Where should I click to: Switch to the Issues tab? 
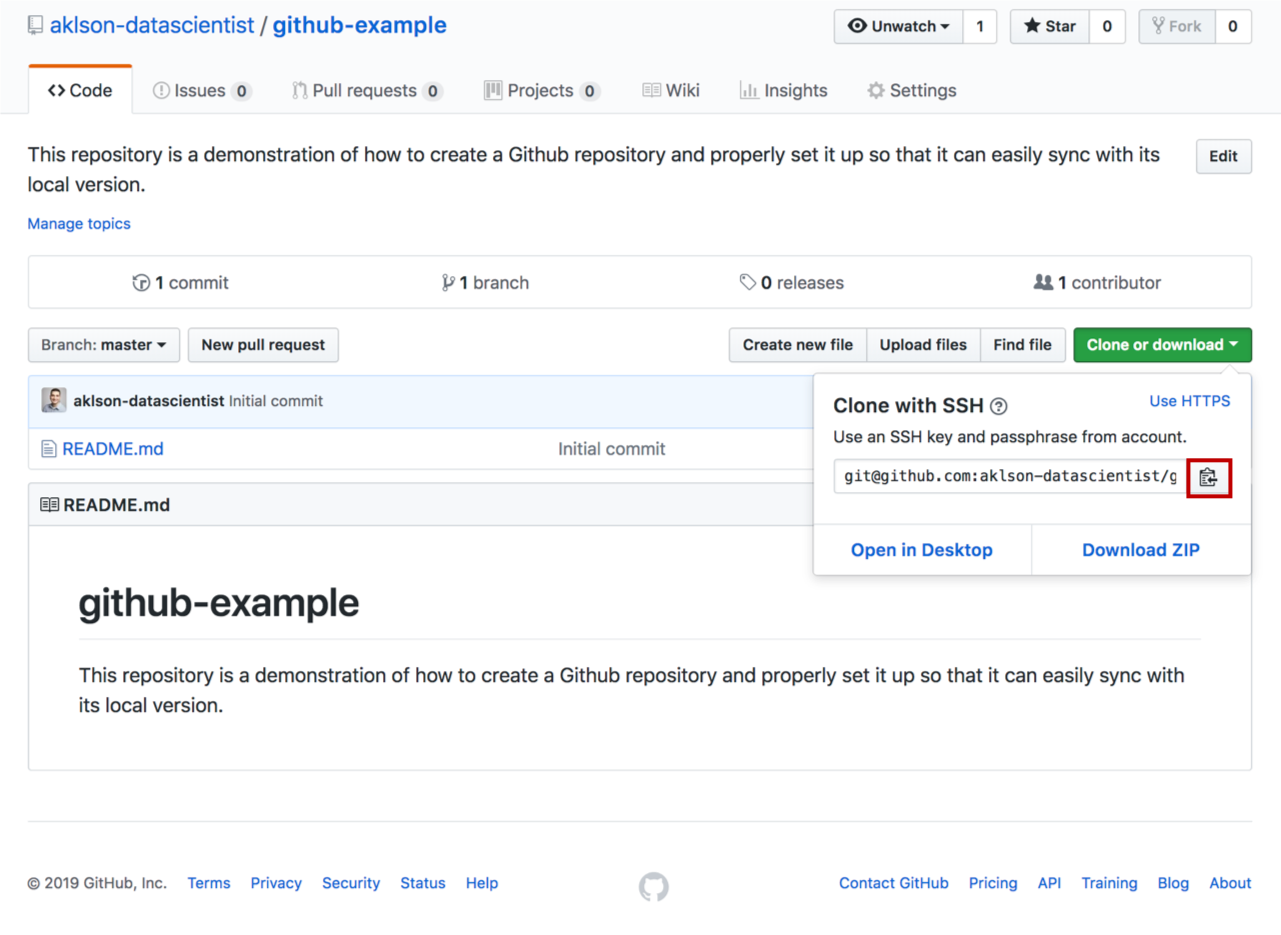pos(202,90)
